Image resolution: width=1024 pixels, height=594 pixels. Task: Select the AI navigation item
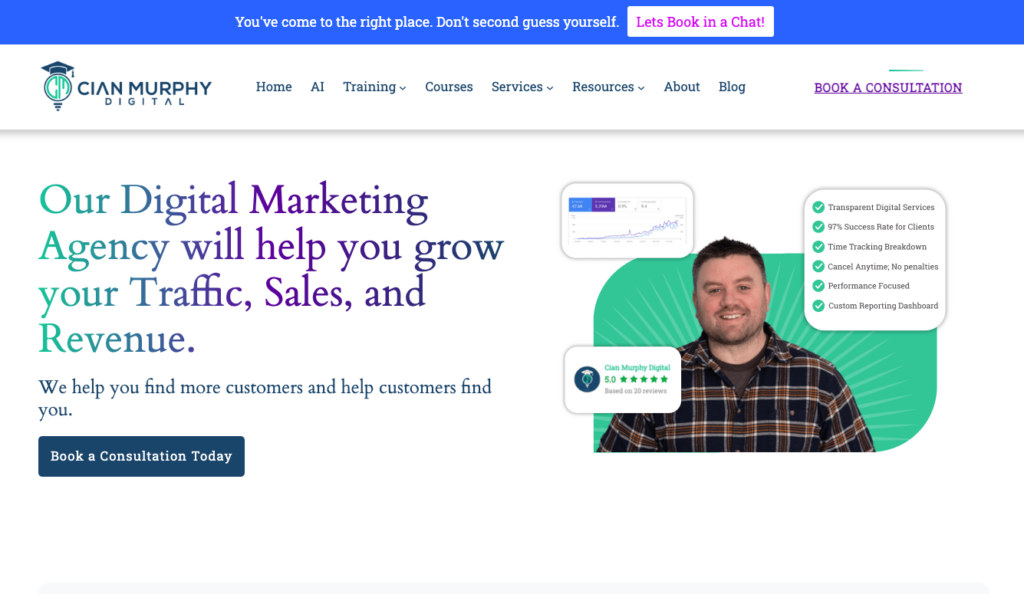[317, 87]
